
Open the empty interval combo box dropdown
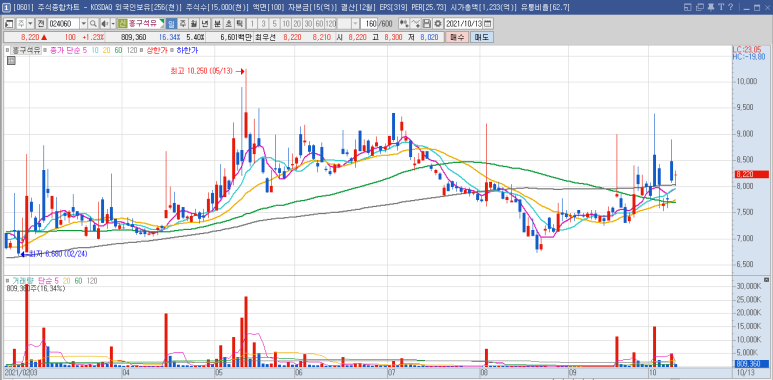[355, 24]
